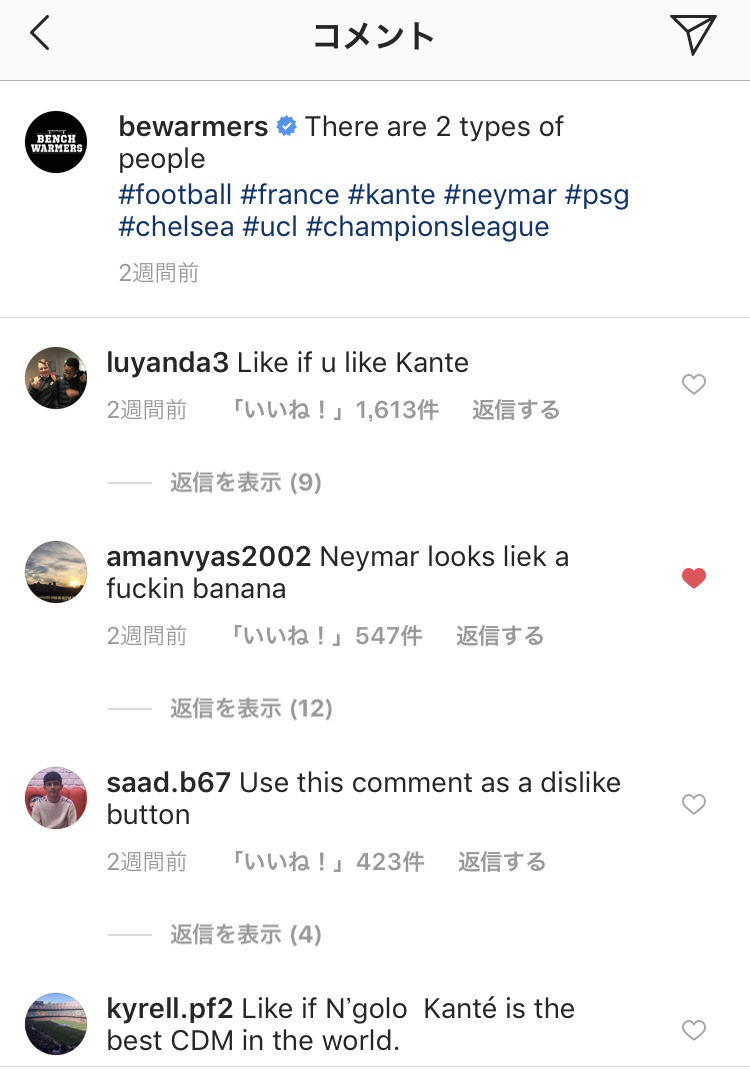Expand the 9 replies under luyanda3's comment
This screenshot has height=1072, width=750.
click(x=245, y=483)
